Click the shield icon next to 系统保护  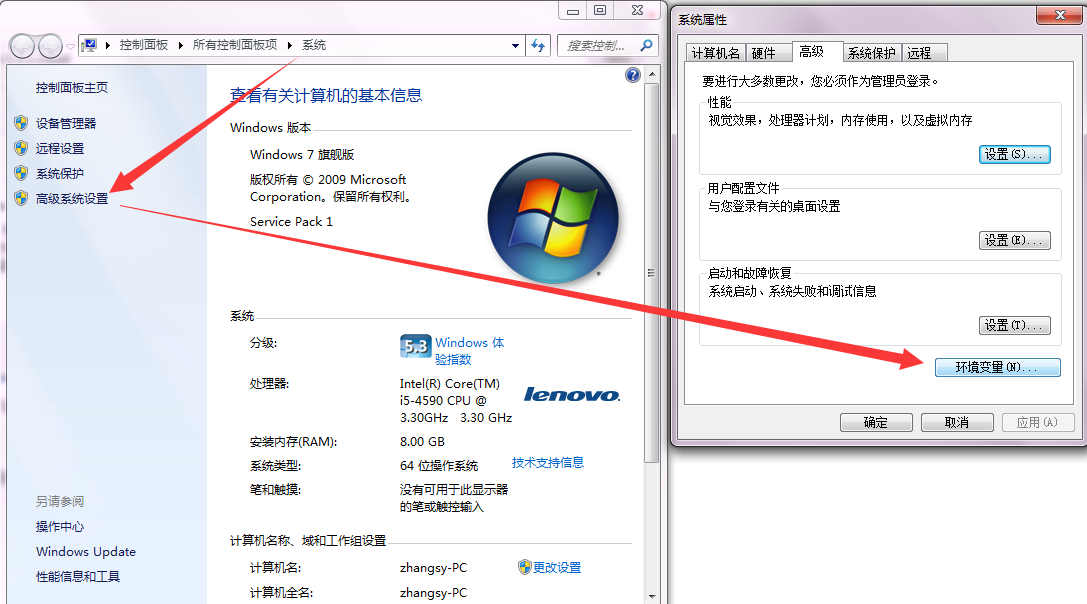[x=21, y=173]
